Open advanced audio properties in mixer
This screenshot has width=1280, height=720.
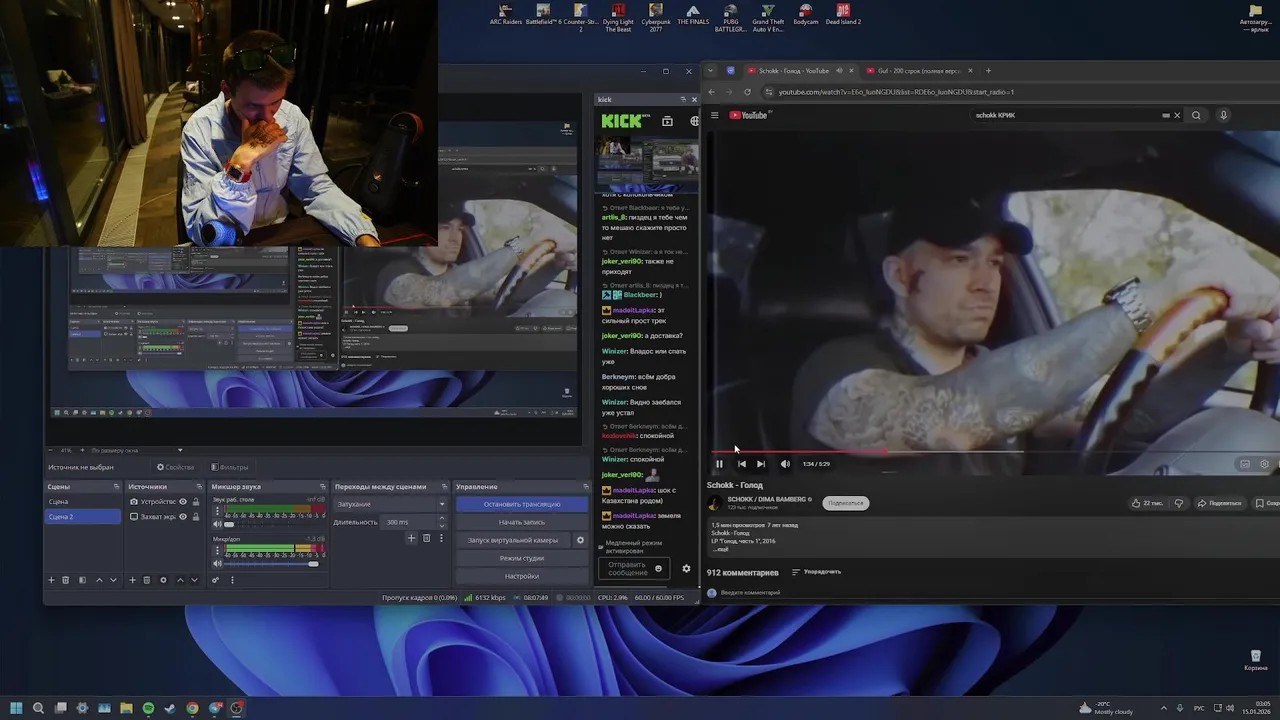click(215, 580)
